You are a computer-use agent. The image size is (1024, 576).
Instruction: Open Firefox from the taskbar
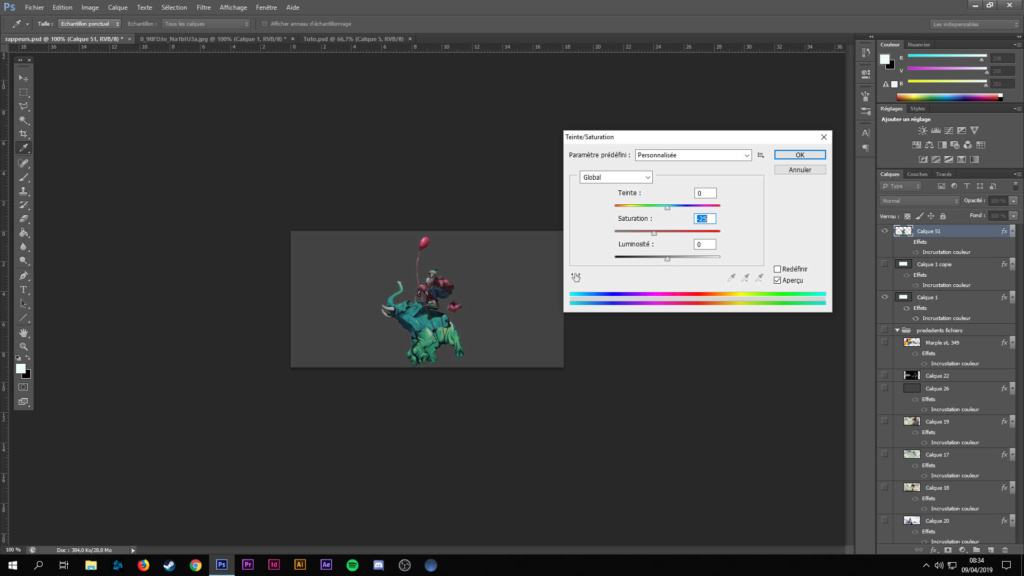pyautogui.click(x=143, y=565)
